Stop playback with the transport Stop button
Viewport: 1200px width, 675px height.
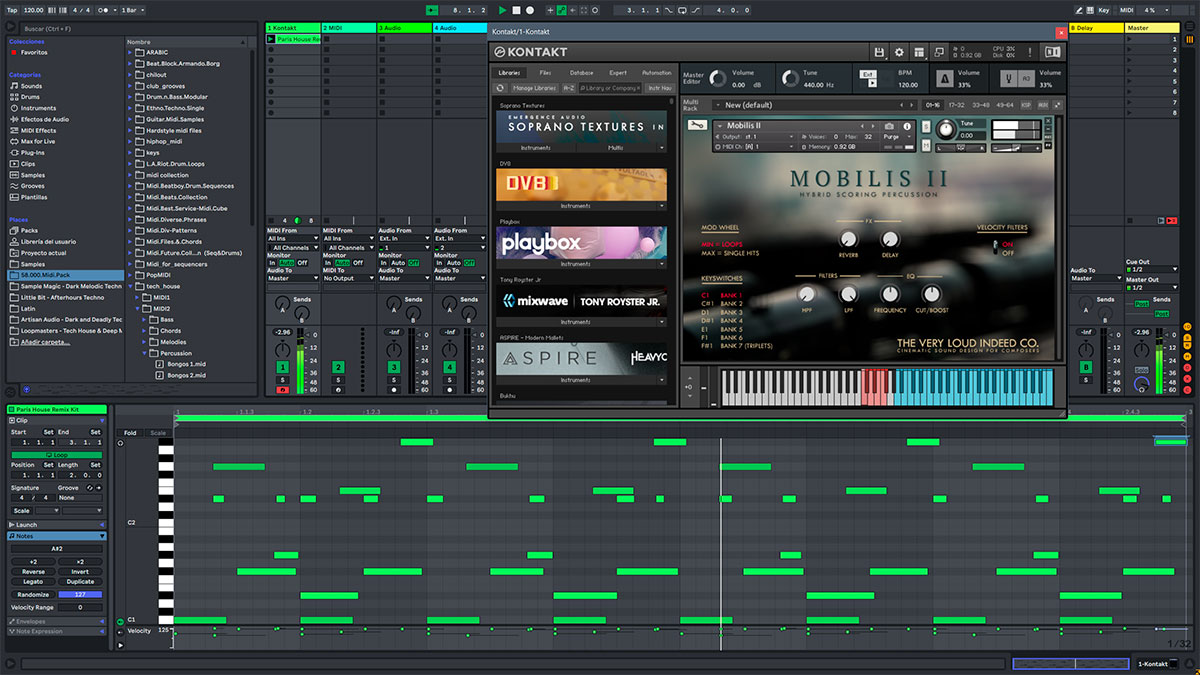(516, 10)
